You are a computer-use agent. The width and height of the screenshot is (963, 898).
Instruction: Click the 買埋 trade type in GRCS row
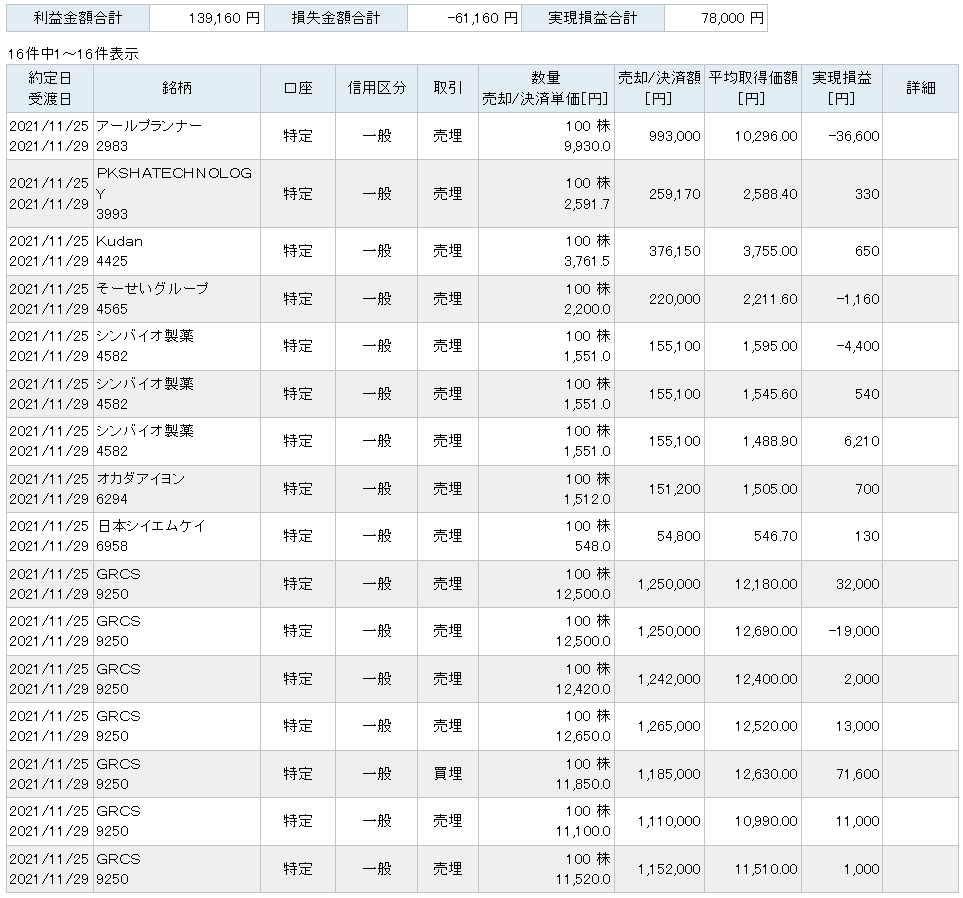pyautogui.click(x=448, y=774)
